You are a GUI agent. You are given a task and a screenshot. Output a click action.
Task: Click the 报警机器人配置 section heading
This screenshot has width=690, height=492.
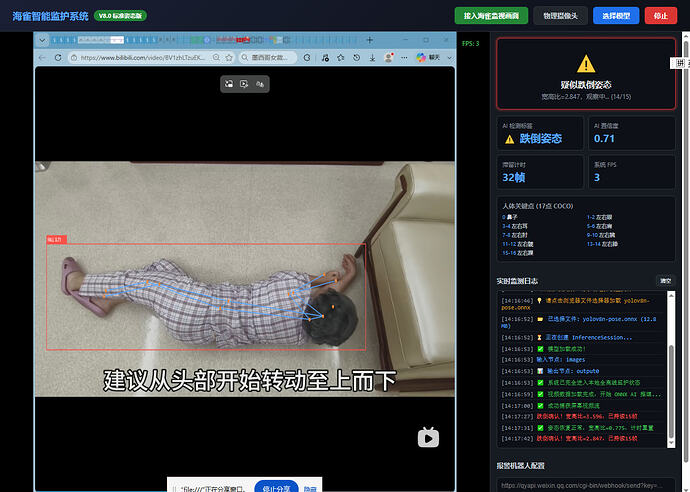click(521, 466)
